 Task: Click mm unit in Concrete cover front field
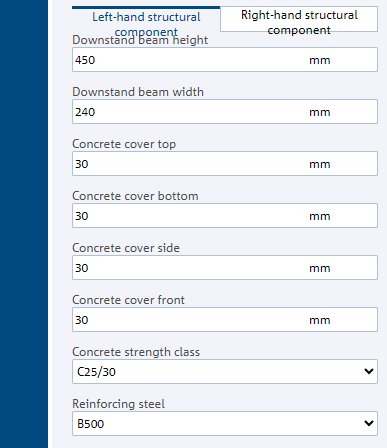(320, 320)
